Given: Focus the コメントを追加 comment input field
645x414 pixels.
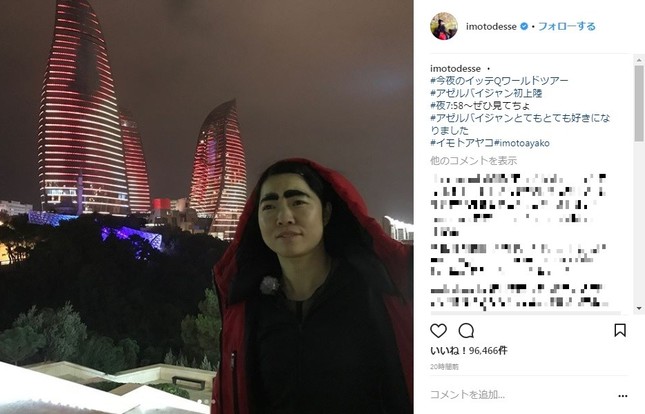Looking at the screenshot, I should 520,395.
